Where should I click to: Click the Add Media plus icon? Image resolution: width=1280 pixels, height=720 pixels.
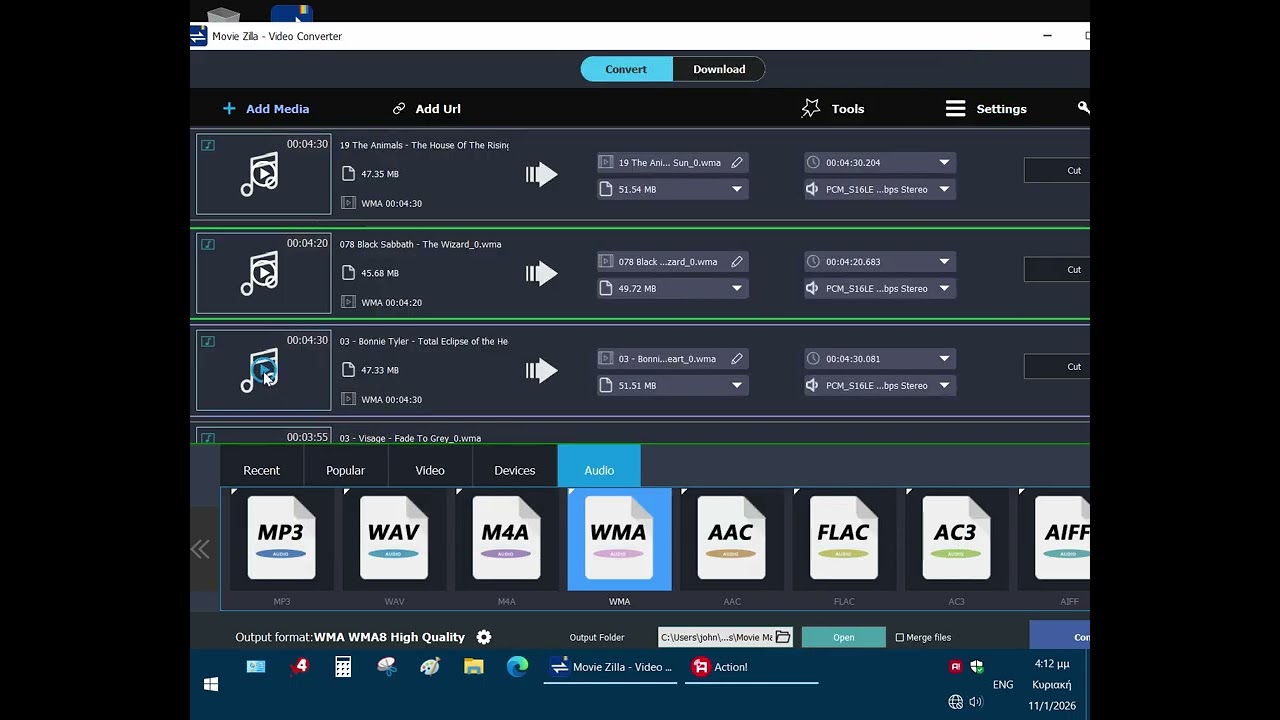pyautogui.click(x=229, y=108)
